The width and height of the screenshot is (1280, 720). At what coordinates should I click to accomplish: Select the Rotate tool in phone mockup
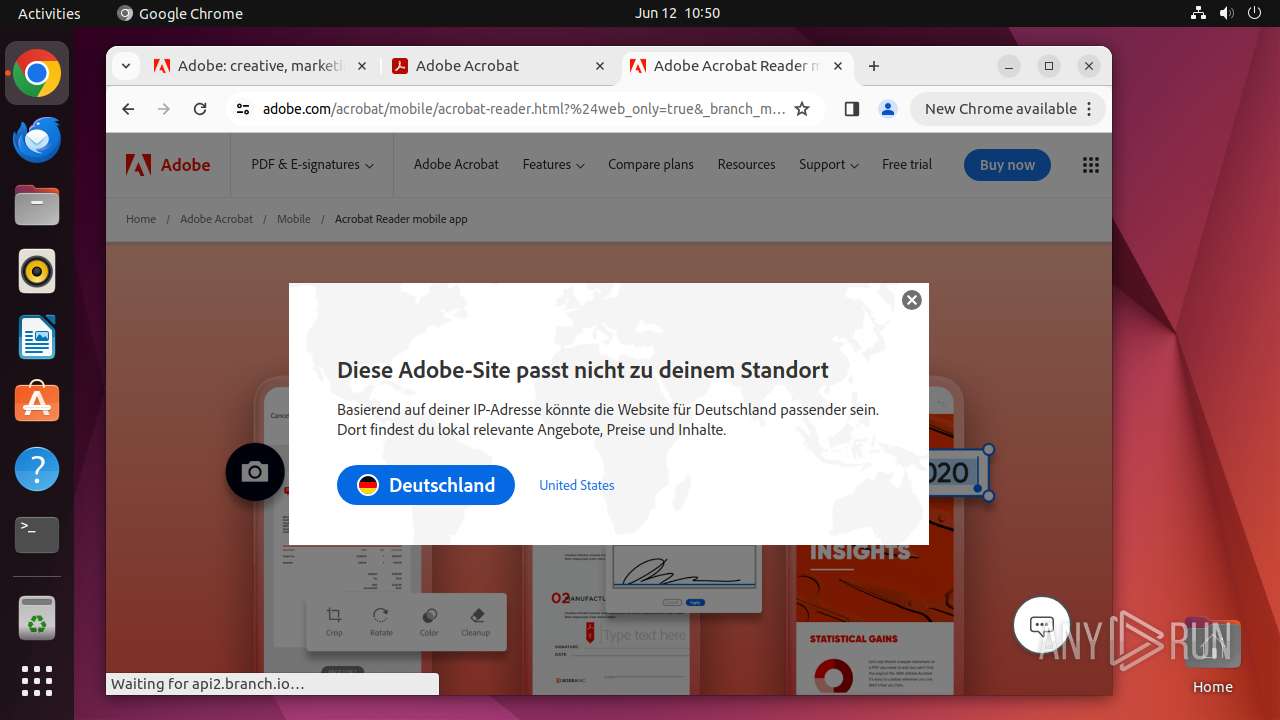click(381, 622)
